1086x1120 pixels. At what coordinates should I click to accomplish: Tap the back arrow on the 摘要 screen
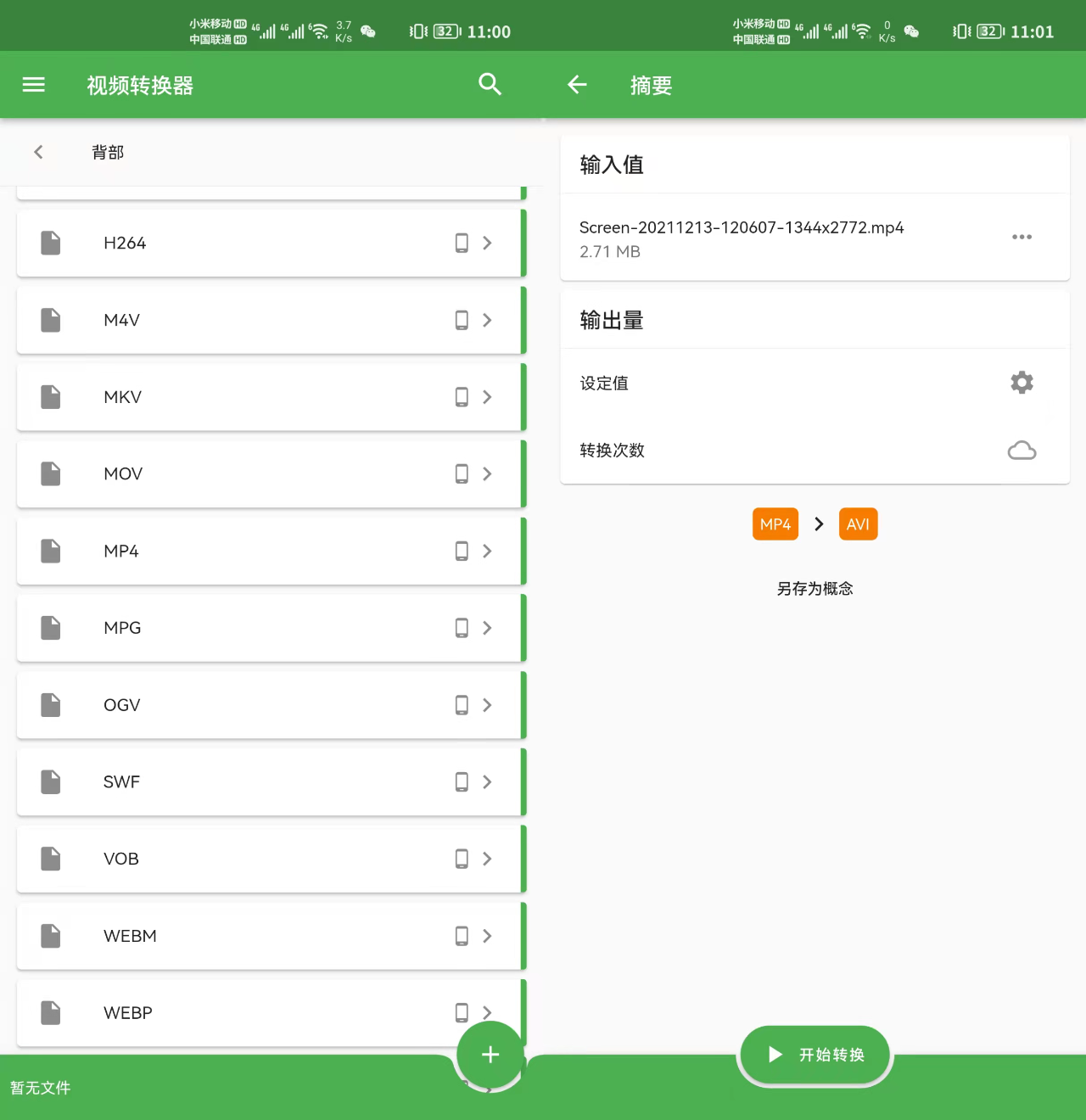(576, 85)
